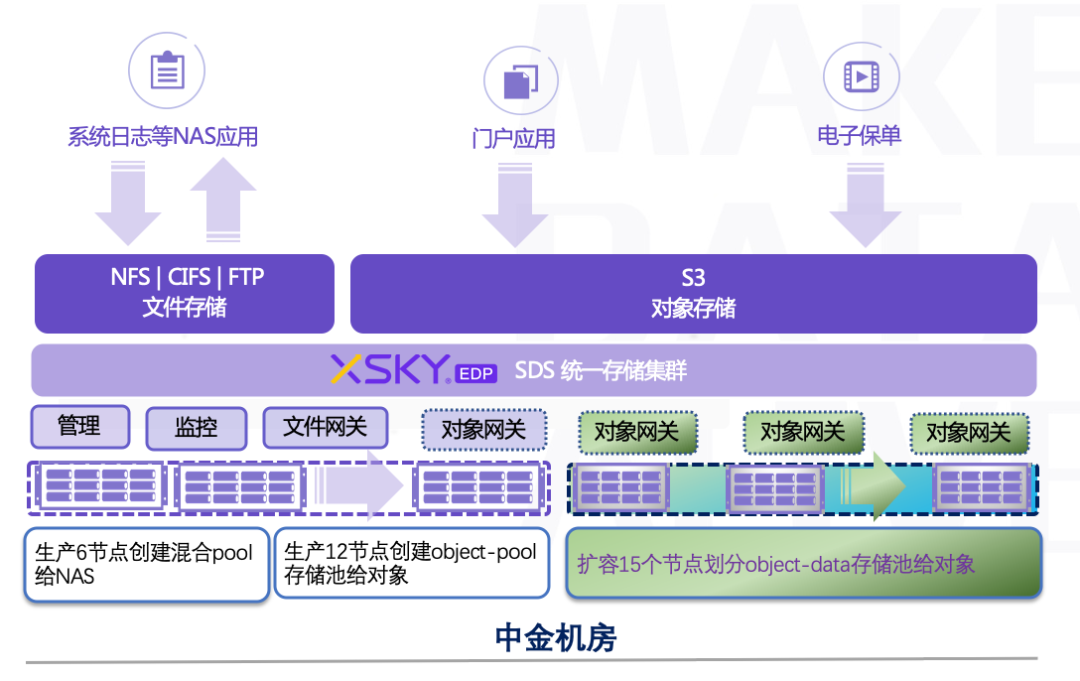1080x681 pixels.
Task: Click the server unit under the 文件网关 box
Action: tap(240, 488)
